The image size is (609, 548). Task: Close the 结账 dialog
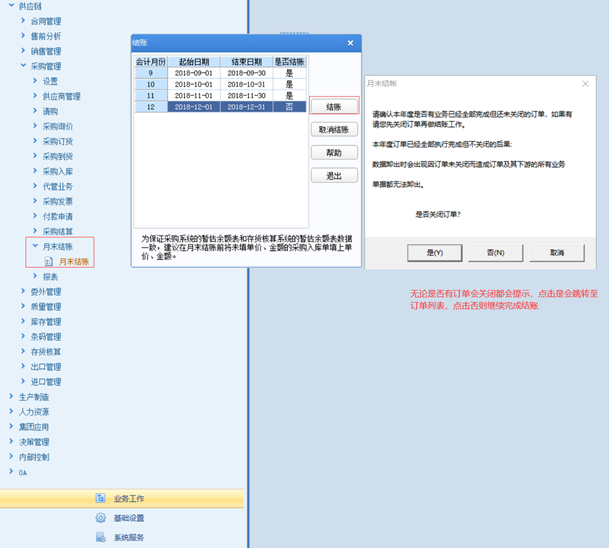350,43
